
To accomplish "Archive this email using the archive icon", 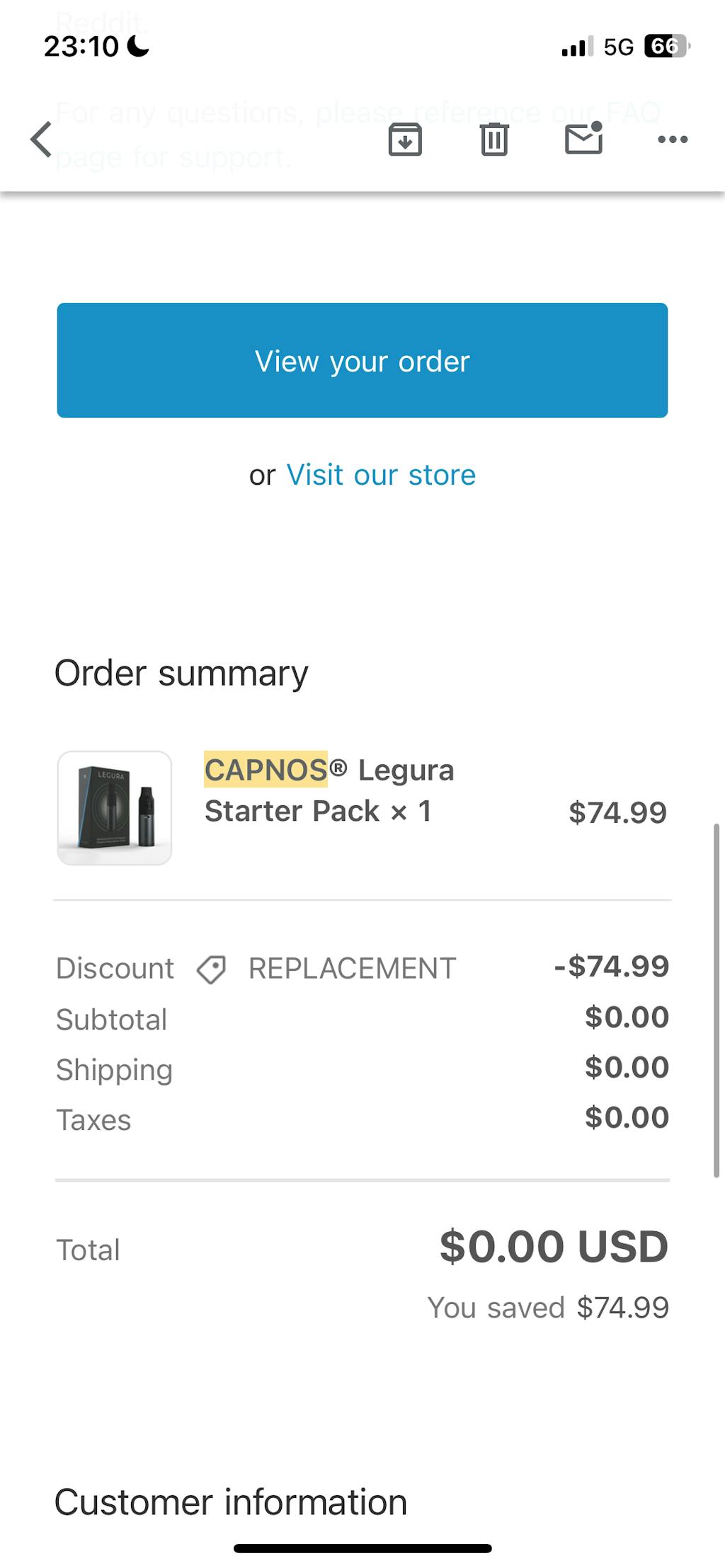I will click(404, 139).
